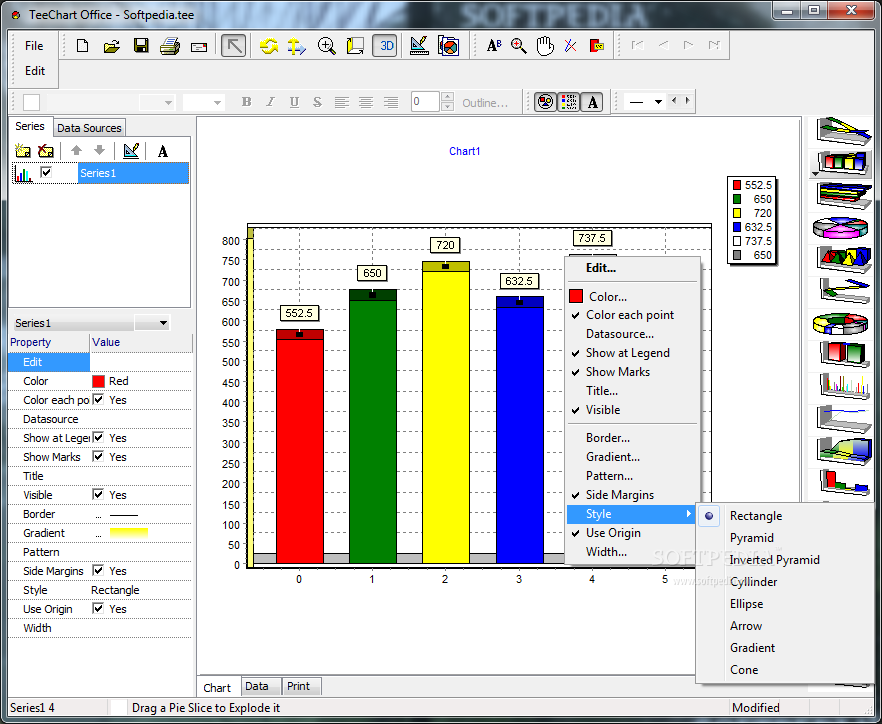The image size is (882, 724).
Task: Click Italic formatting button
Action: point(270,102)
